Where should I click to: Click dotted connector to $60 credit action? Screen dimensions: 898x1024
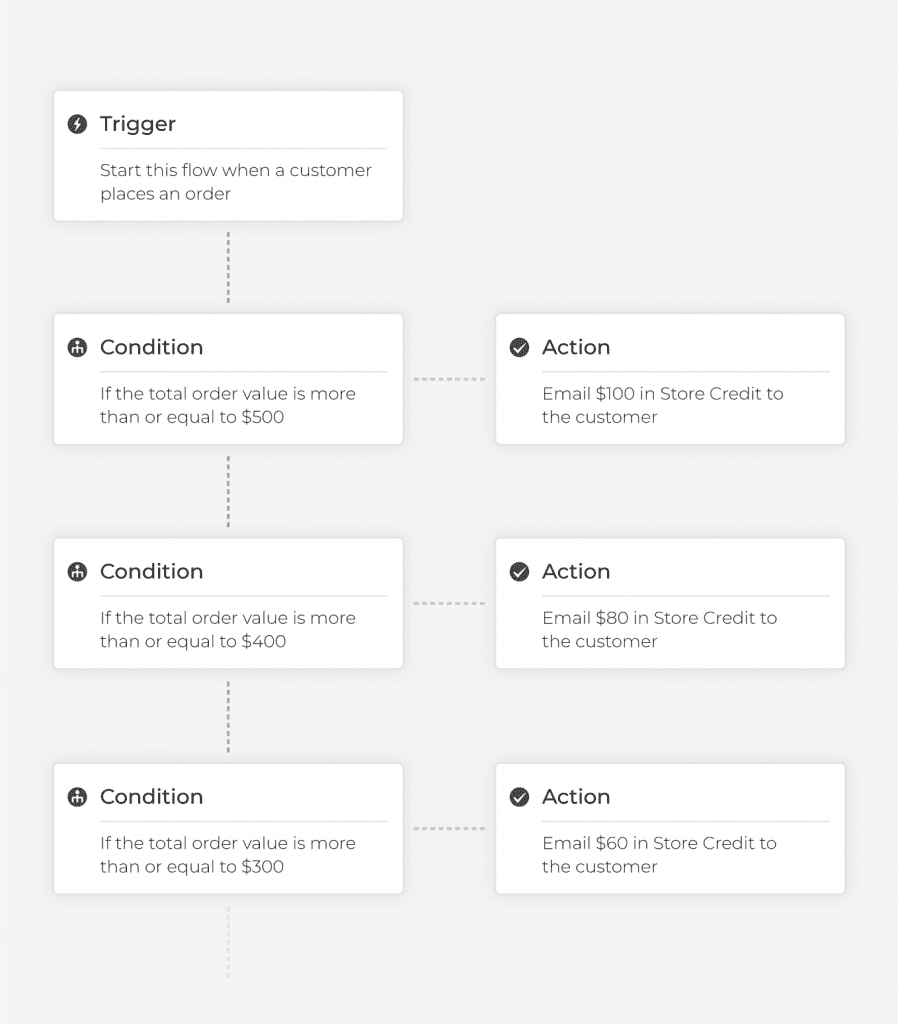tap(449, 828)
